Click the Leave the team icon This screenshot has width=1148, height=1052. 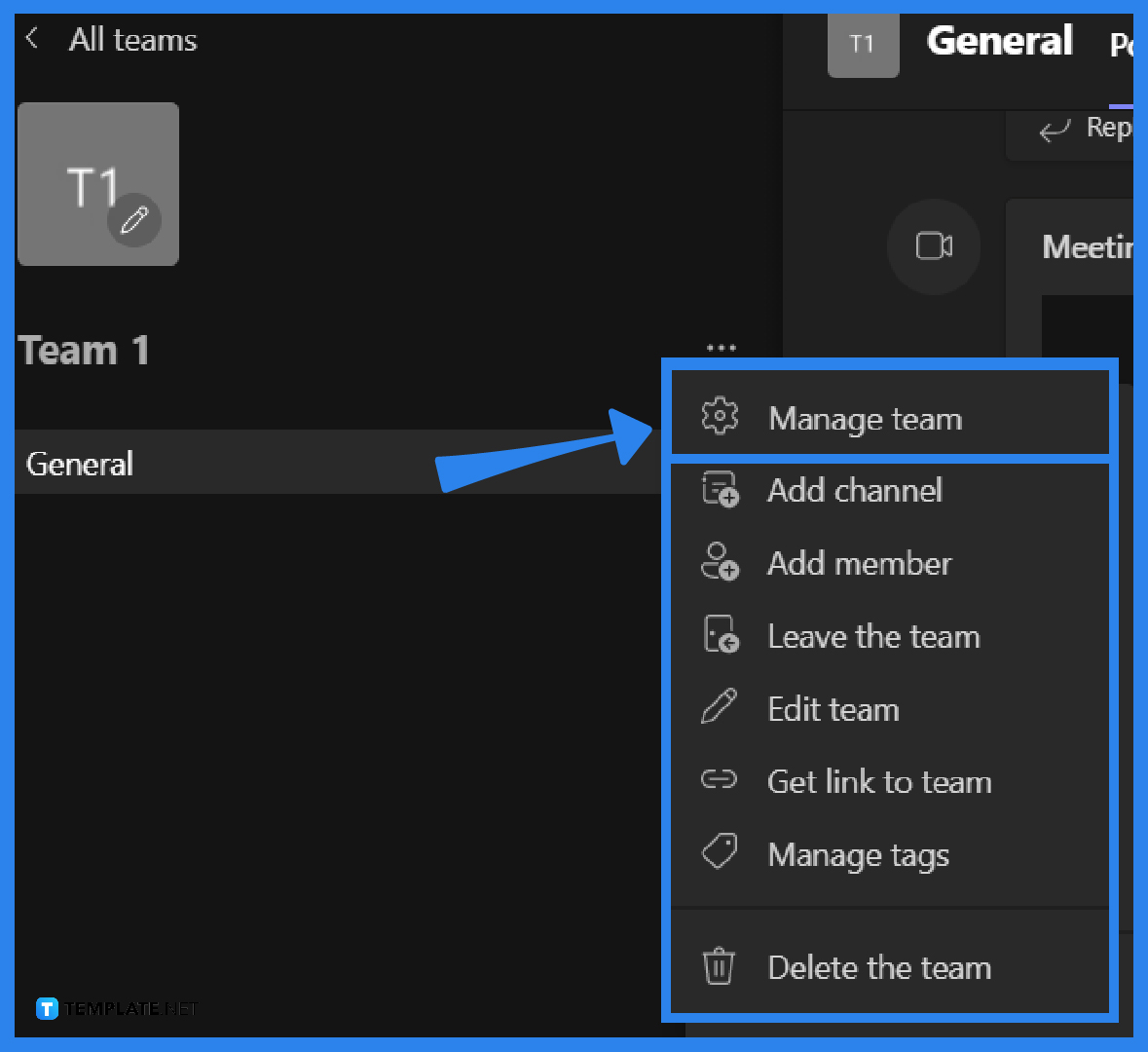point(720,635)
